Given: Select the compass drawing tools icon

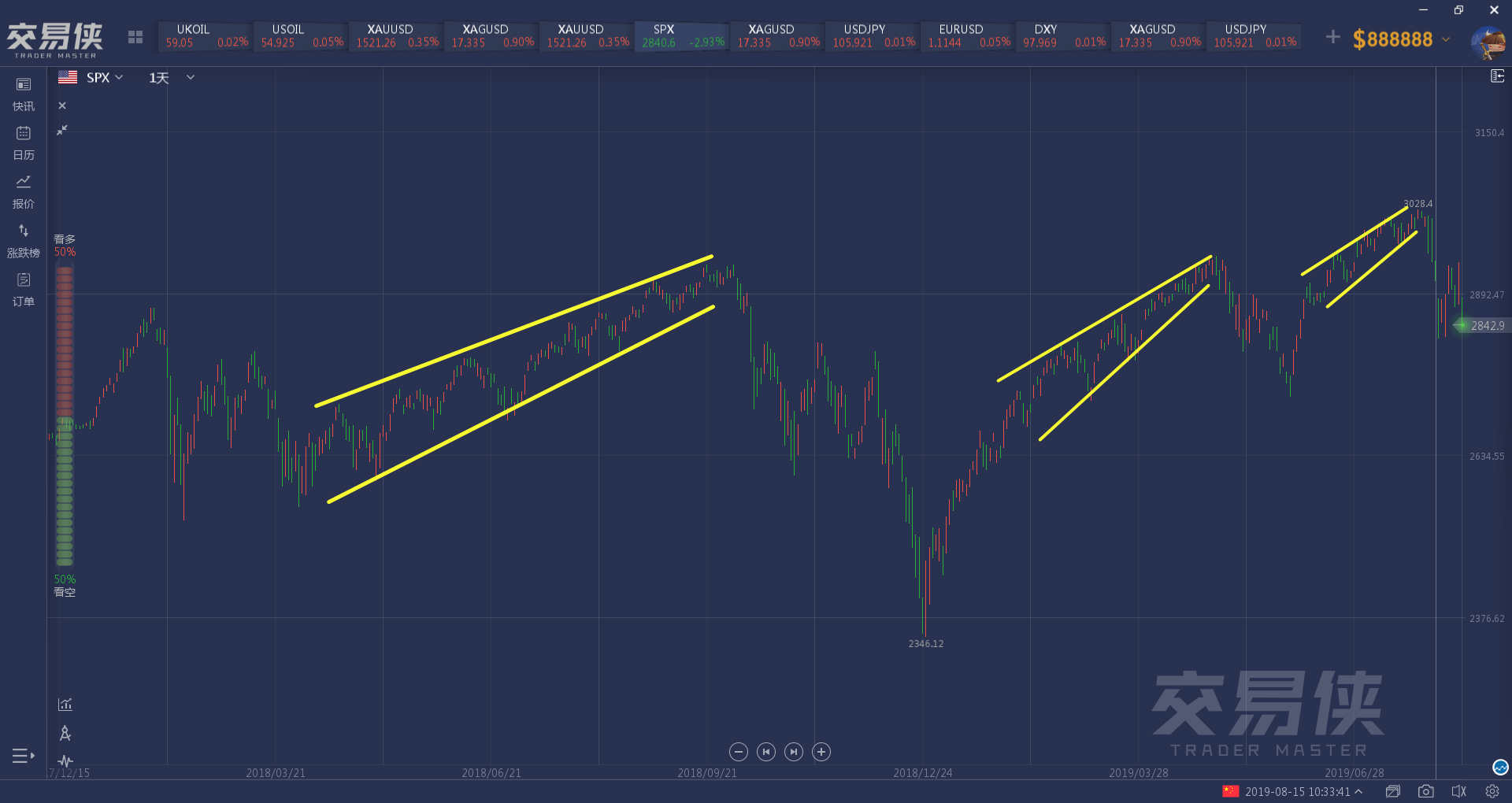Looking at the screenshot, I should click(x=65, y=734).
